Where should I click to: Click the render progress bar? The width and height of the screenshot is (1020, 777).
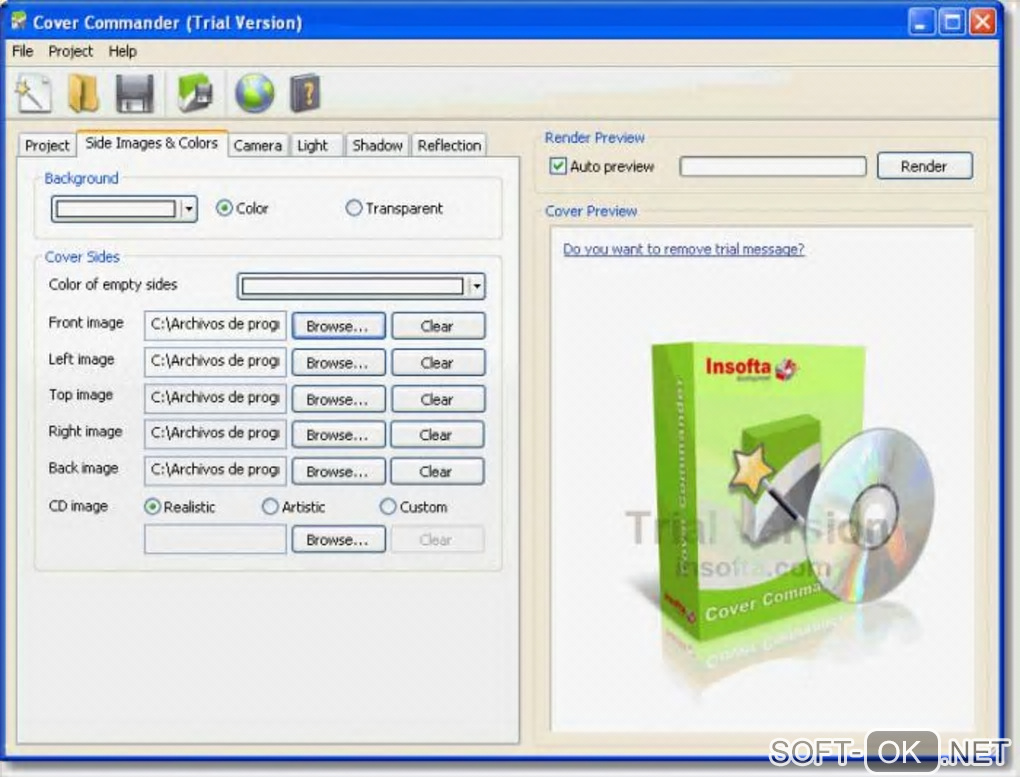coord(773,167)
